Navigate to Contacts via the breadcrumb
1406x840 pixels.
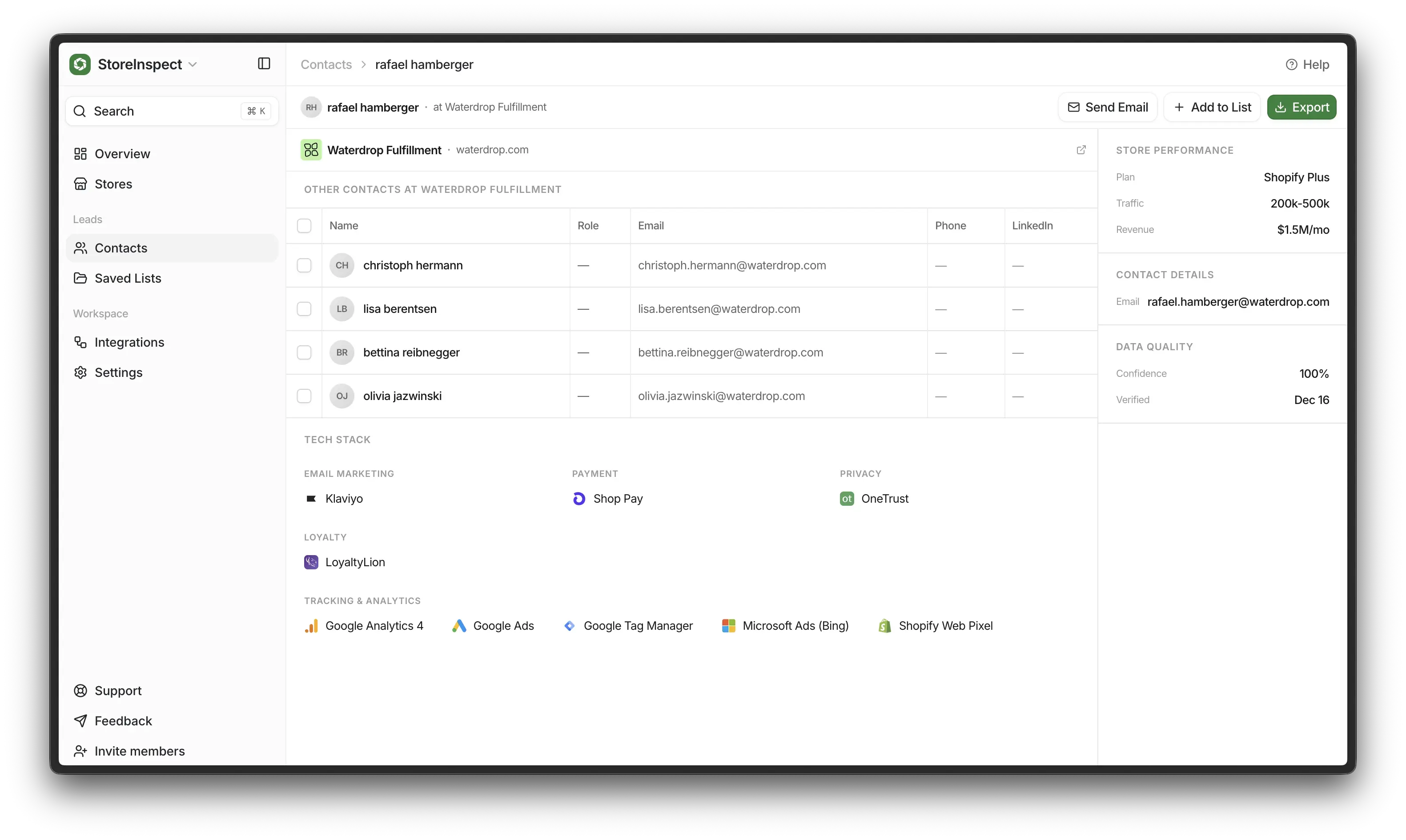(325, 64)
